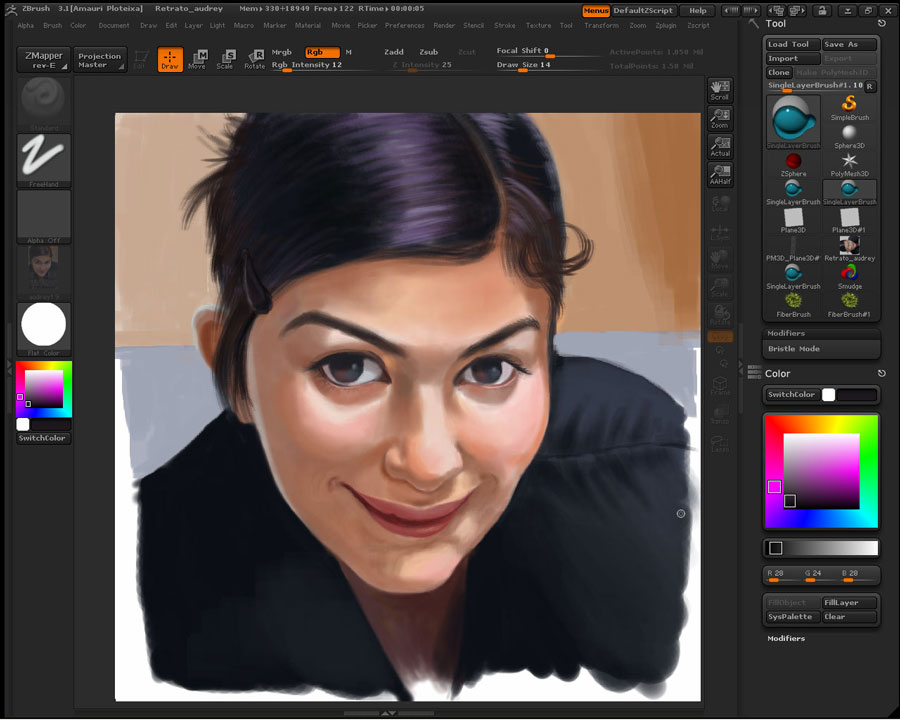900x720 pixels.
Task: Choose the Sphere3D tool
Action: [x=849, y=136]
